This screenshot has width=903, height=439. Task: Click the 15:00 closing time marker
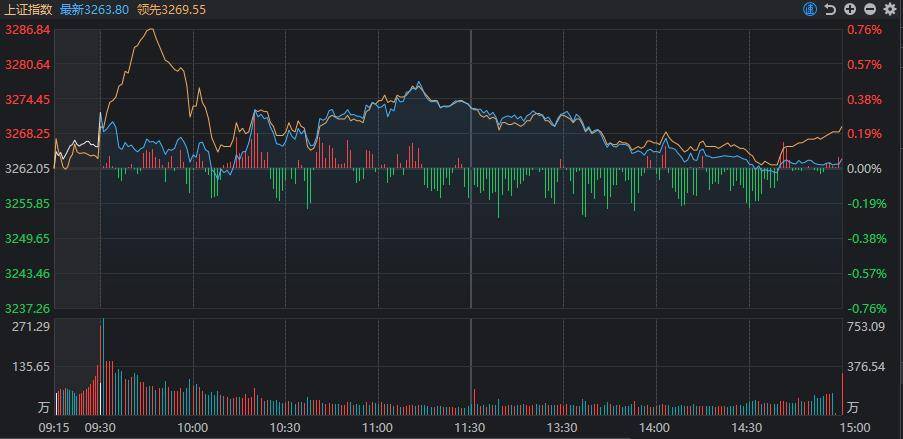pos(855,428)
